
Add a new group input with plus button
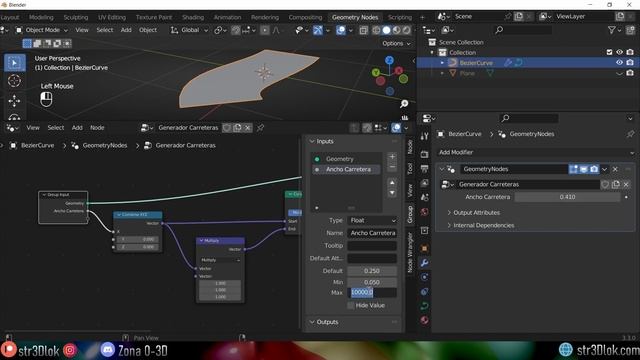[x=392, y=157]
